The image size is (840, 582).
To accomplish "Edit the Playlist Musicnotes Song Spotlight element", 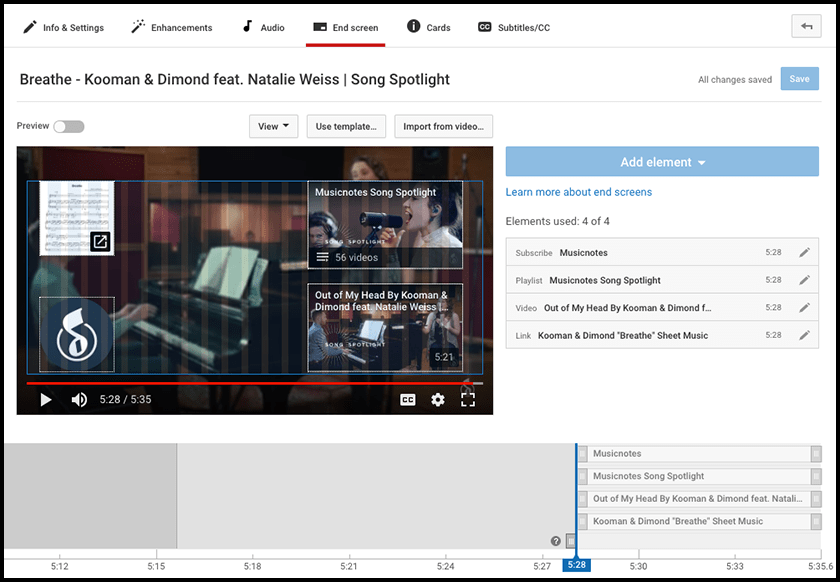I will (804, 280).
